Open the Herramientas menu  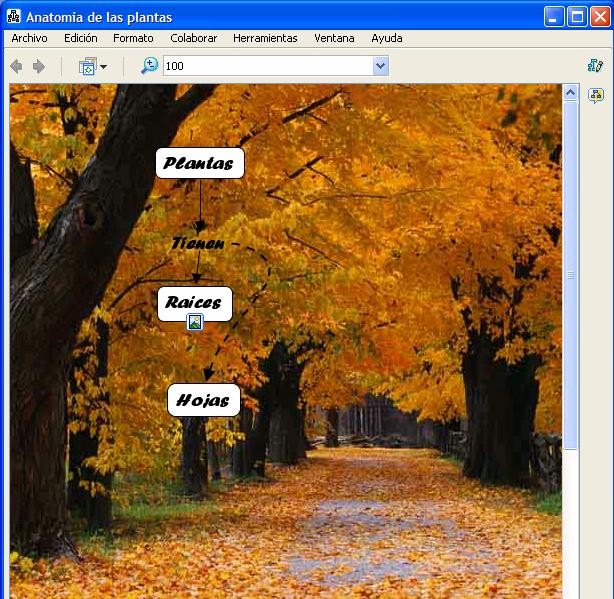tap(265, 38)
